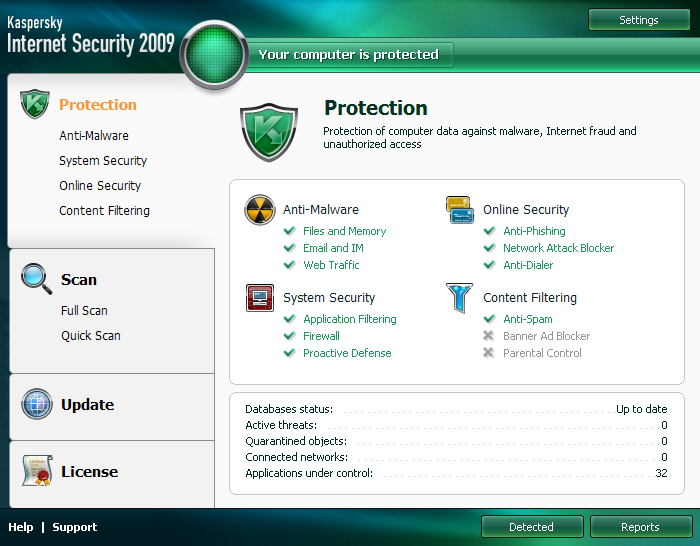Open Application Filtering link
This screenshot has width=700, height=546.
coord(350,319)
